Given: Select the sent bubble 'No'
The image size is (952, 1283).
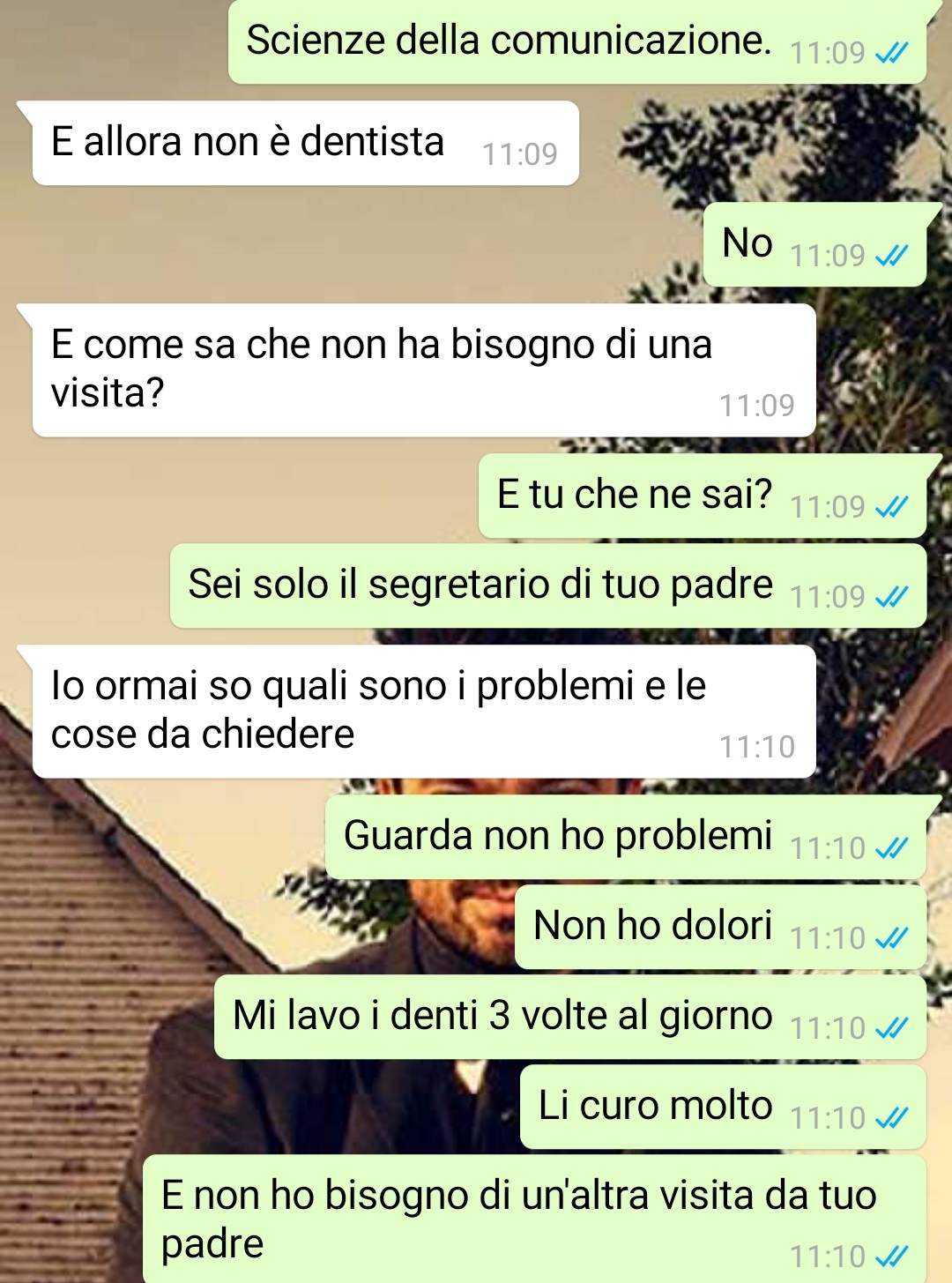Looking at the screenshot, I should pos(814,244).
